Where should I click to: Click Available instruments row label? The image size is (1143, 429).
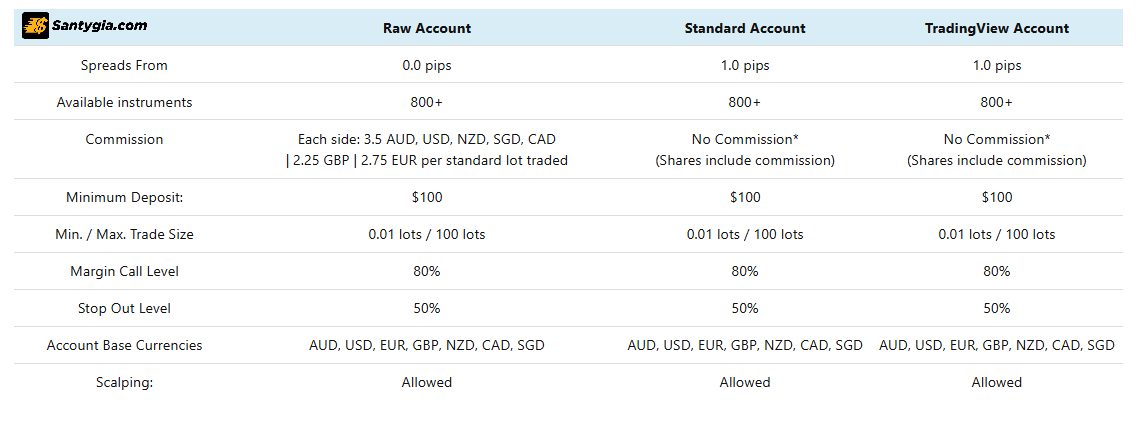[124, 102]
